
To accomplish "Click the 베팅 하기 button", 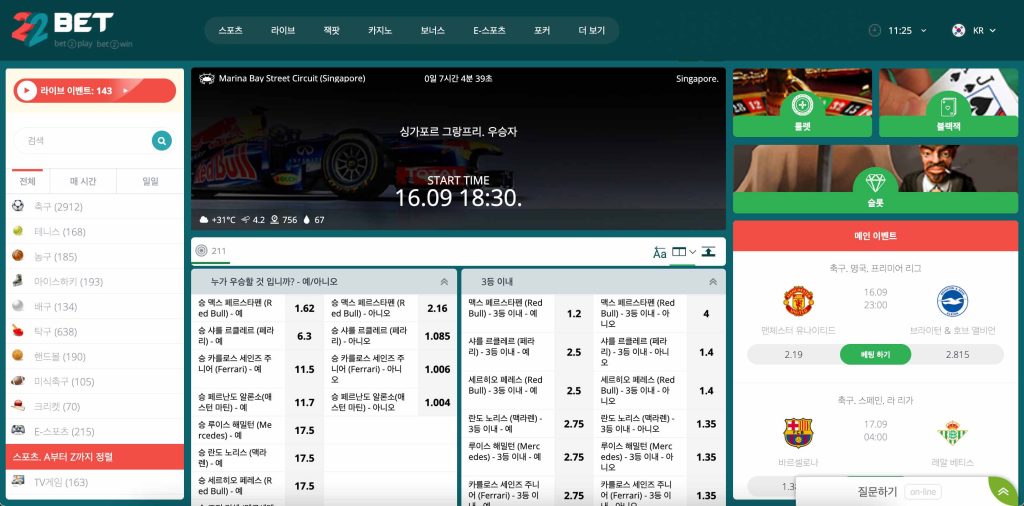I will [875, 355].
